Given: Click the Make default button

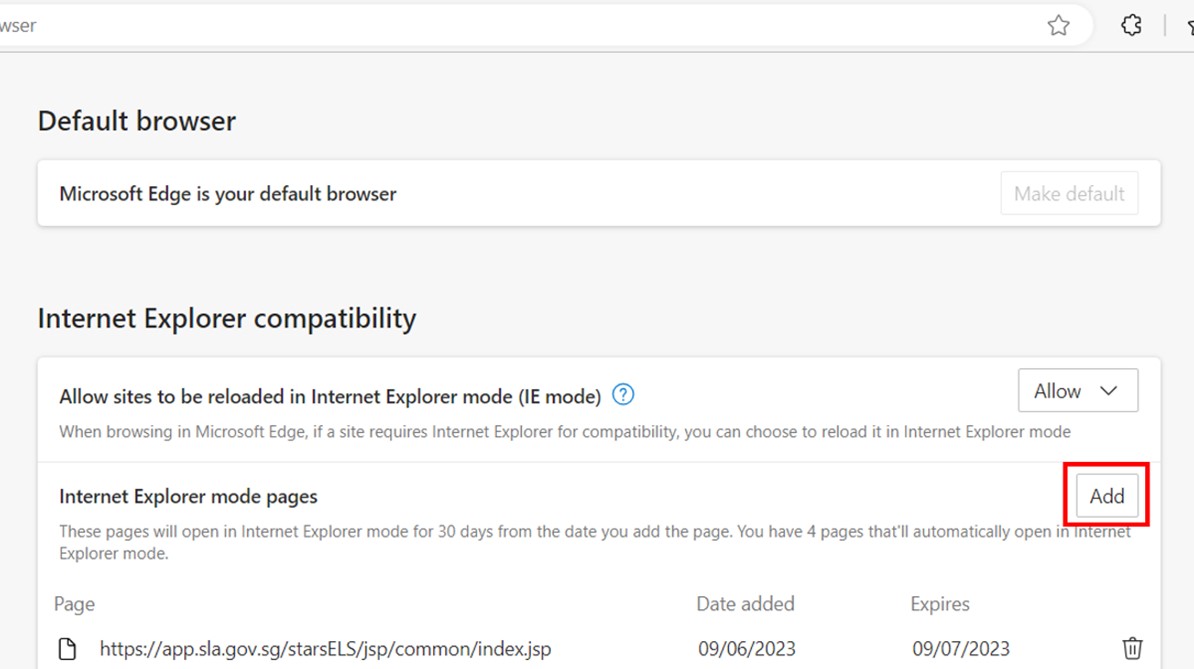Looking at the screenshot, I should point(1069,193).
